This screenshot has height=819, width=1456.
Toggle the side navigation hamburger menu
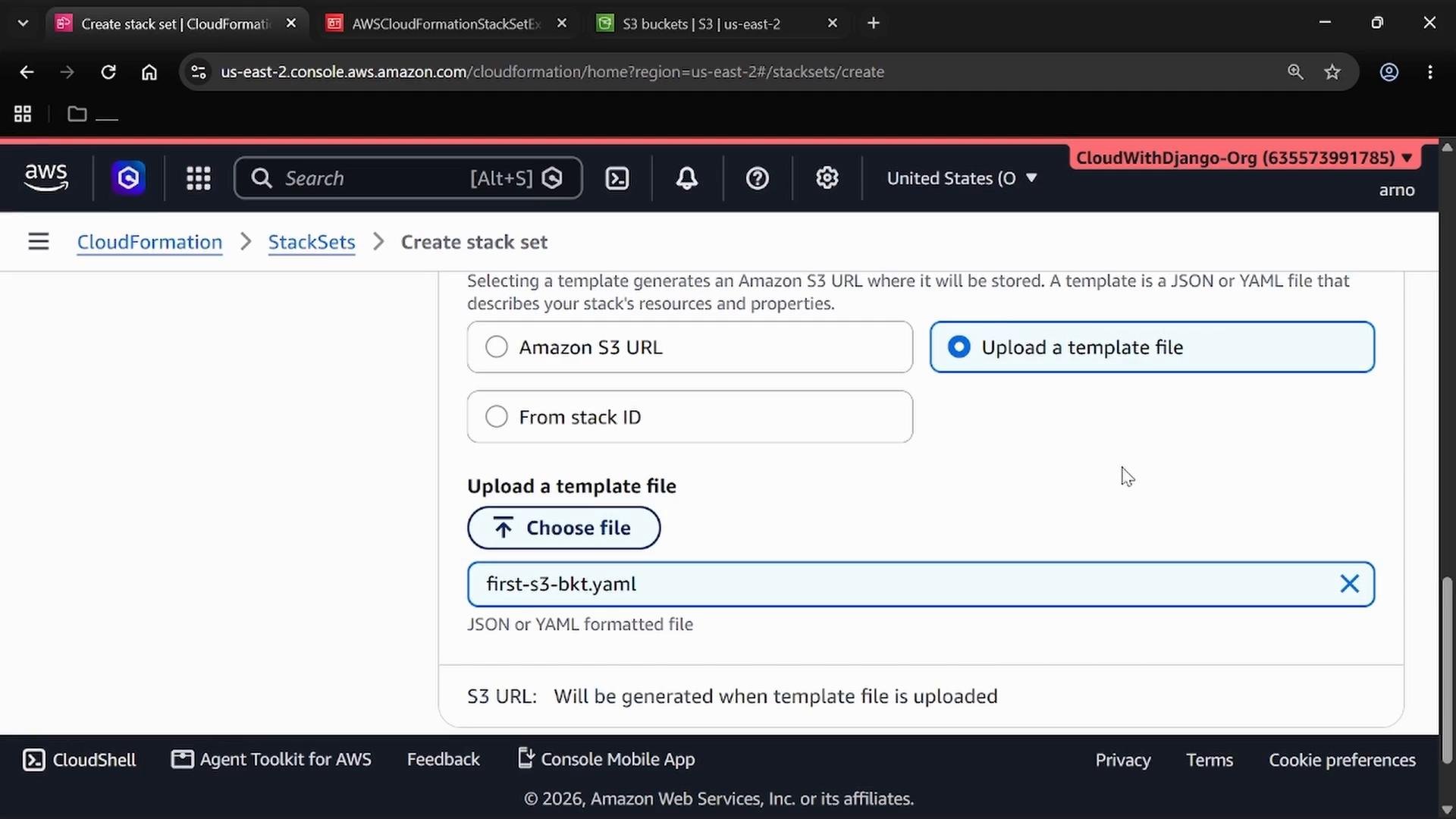(39, 242)
